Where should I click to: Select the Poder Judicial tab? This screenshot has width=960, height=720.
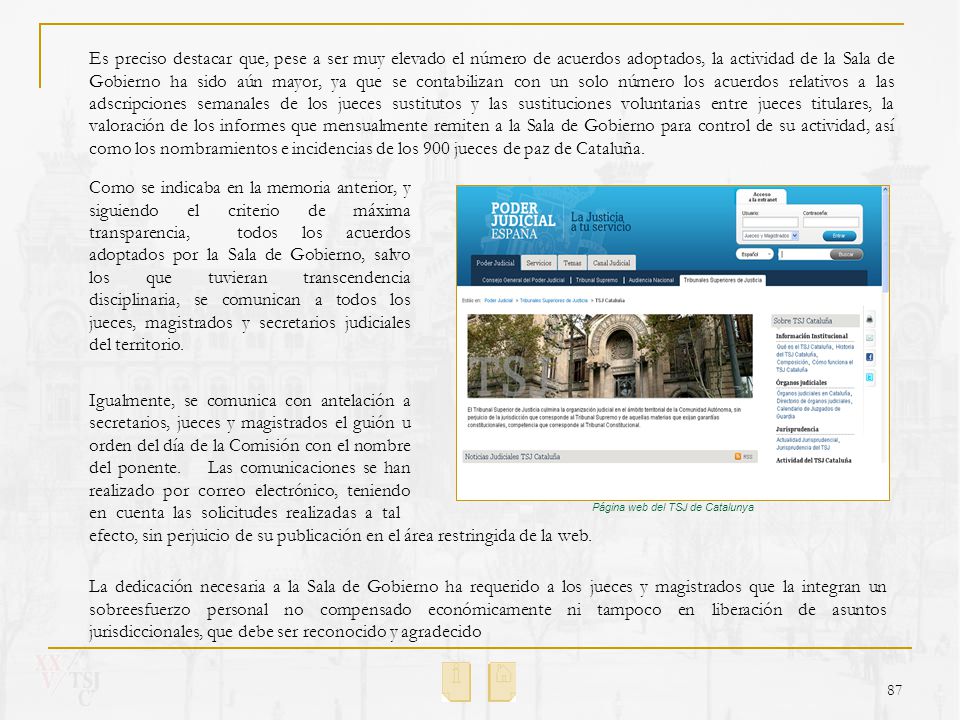495,263
